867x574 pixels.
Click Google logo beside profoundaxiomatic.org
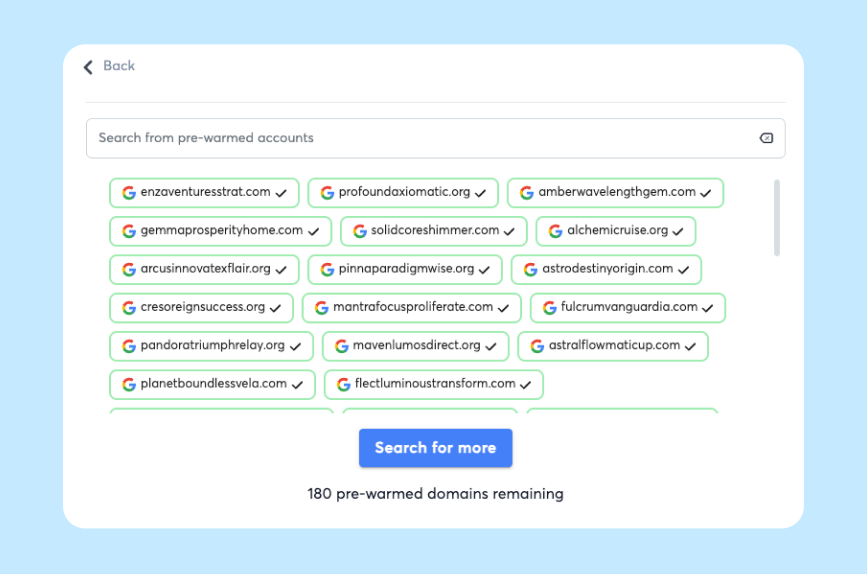(x=327, y=193)
